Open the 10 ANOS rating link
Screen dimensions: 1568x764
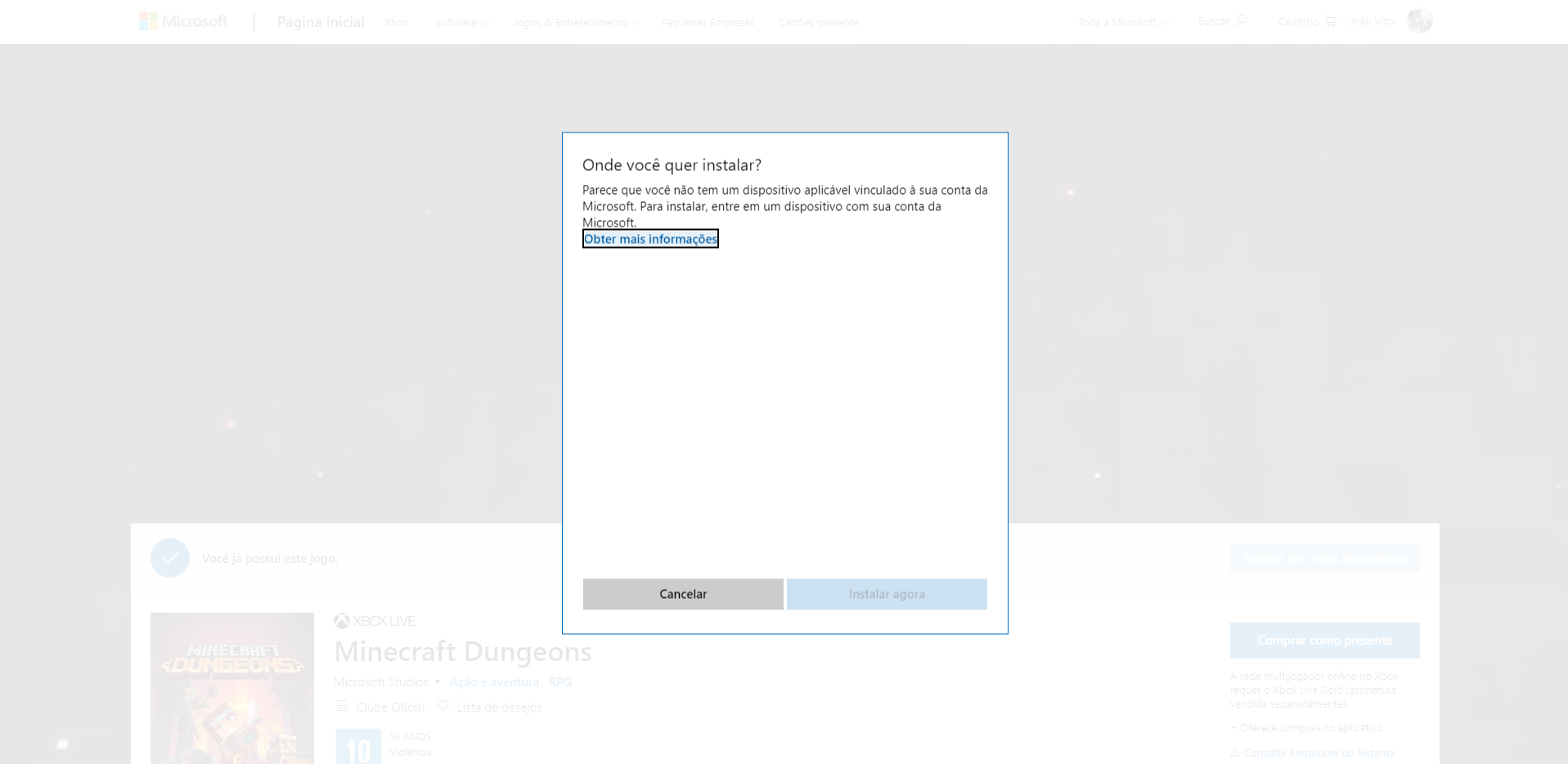click(x=410, y=737)
